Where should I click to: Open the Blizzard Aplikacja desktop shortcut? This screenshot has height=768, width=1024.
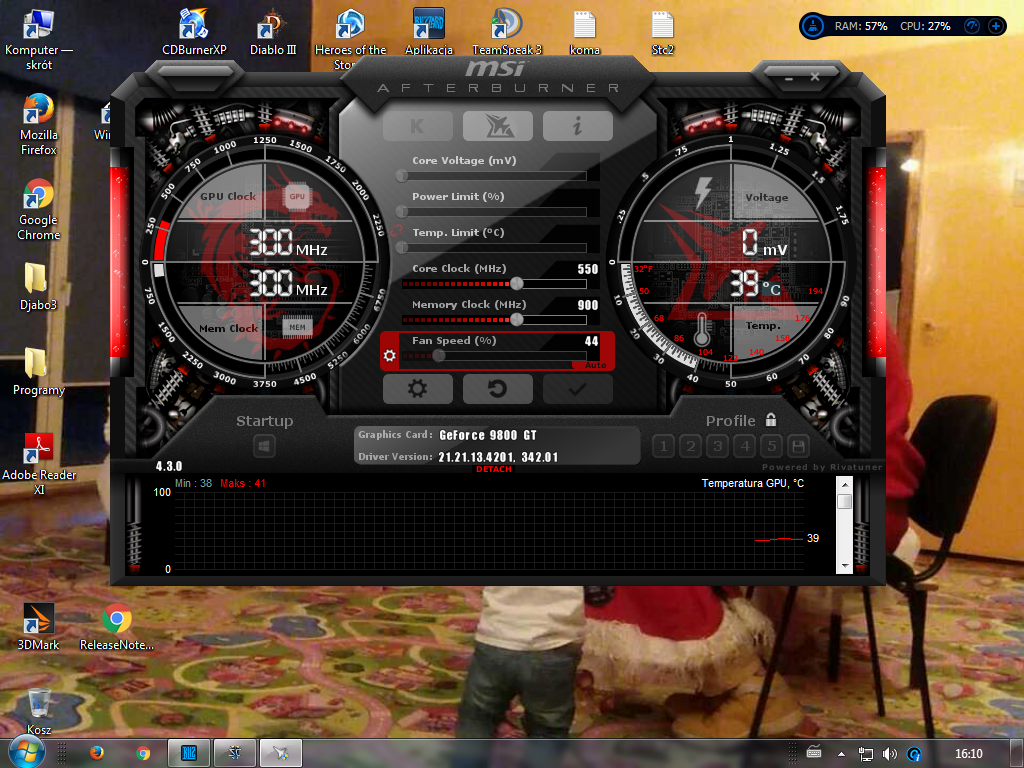(x=428, y=31)
